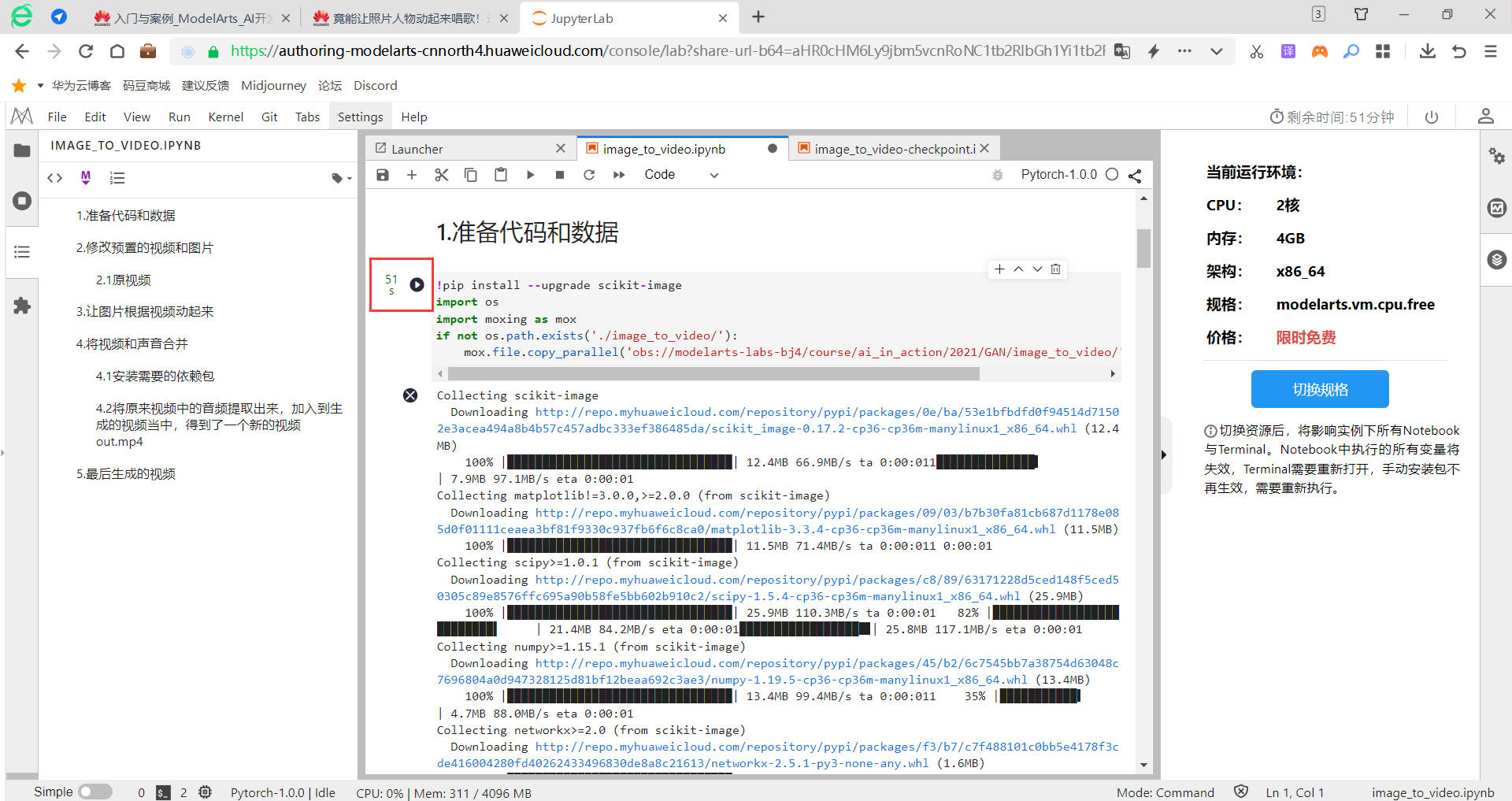Share the notebook using share icon
The height and width of the screenshot is (801, 1512).
click(1135, 175)
